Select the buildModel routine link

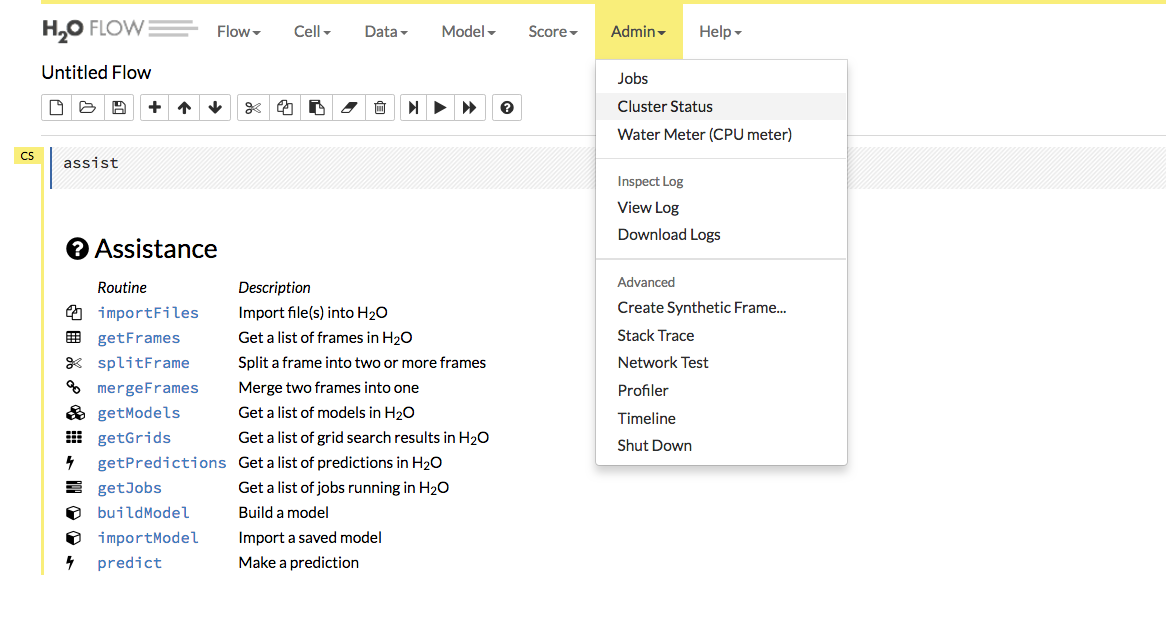[143, 512]
